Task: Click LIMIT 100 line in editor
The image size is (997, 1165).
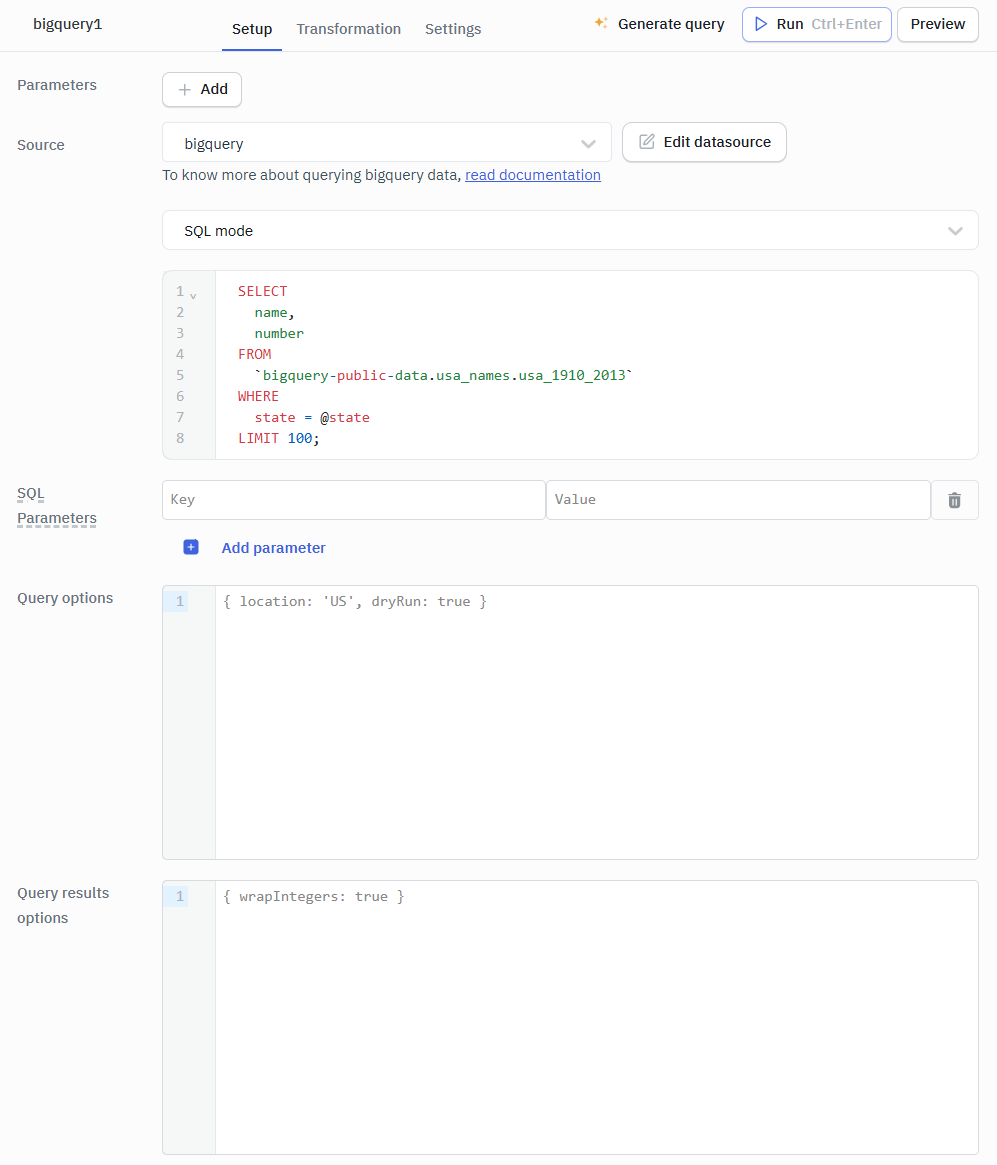Action: (279, 438)
